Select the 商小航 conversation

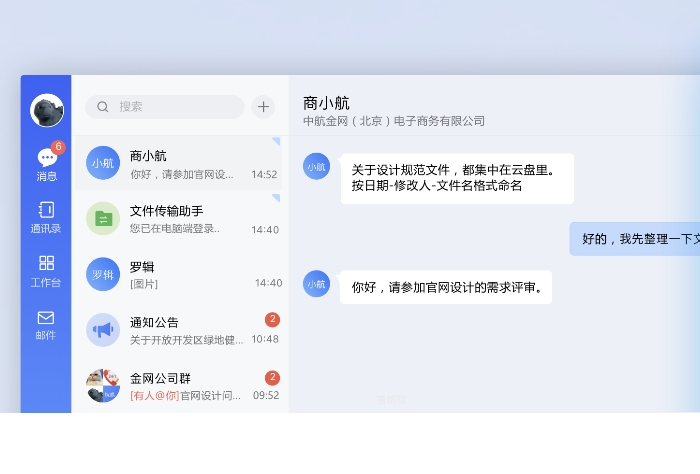pyautogui.click(x=179, y=163)
